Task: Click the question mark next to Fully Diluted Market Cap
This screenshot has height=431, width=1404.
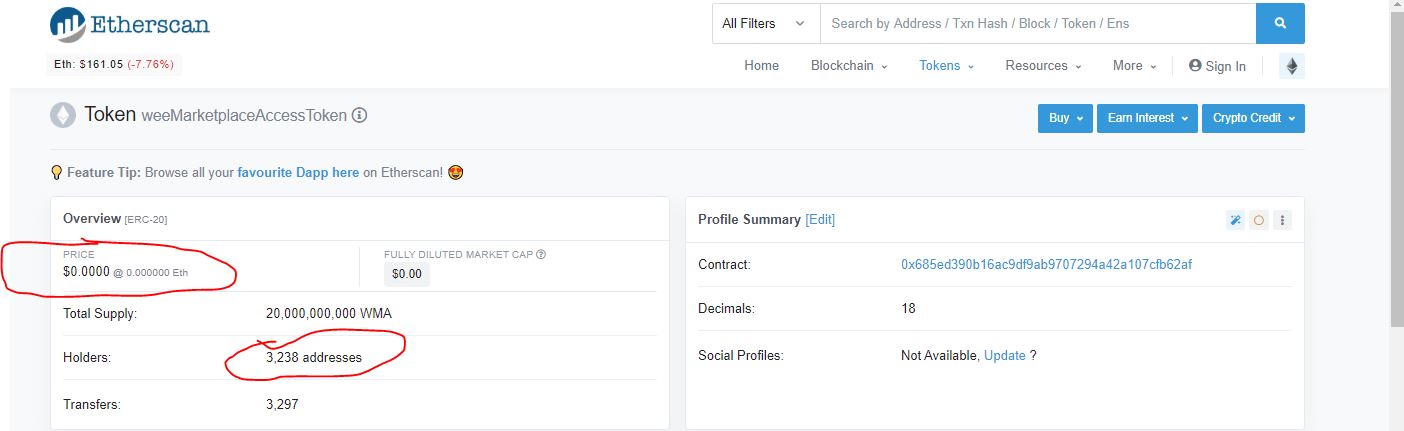Action: [541, 254]
